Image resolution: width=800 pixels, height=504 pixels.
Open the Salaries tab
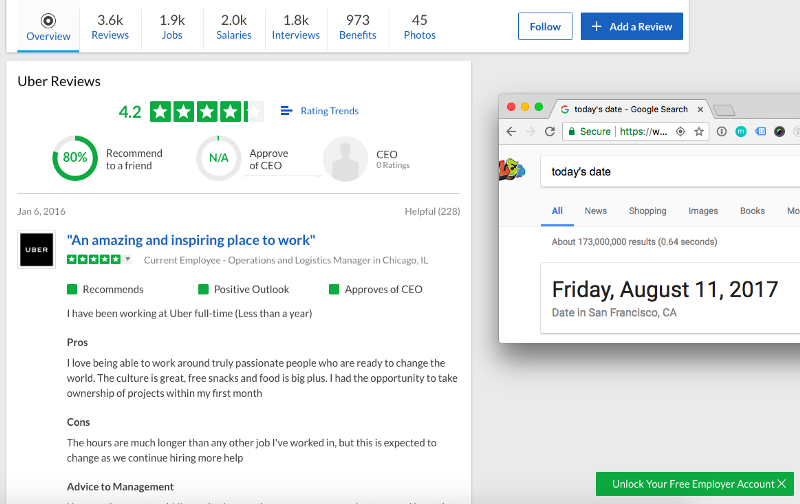point(234,27)
